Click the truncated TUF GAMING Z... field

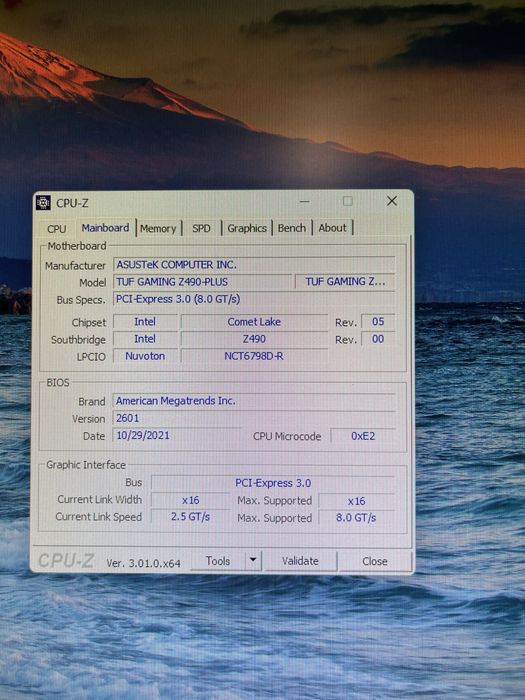[345, 282]
